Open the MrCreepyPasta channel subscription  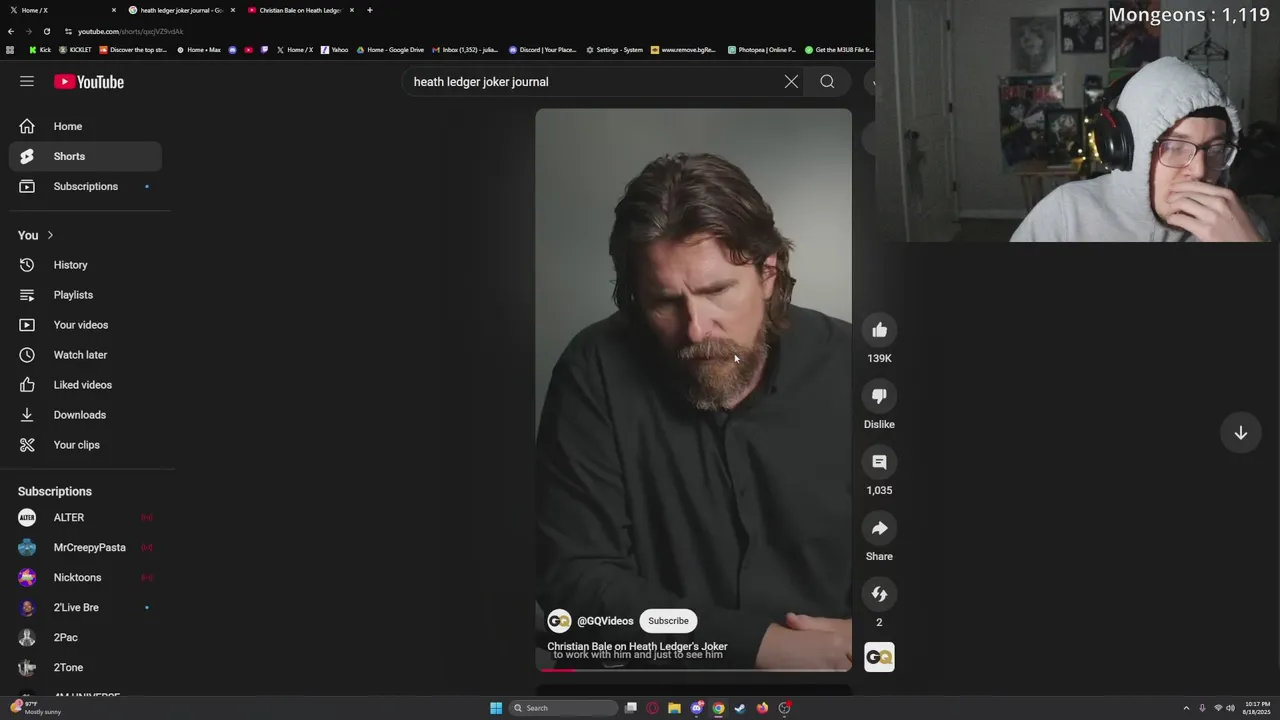86,547
